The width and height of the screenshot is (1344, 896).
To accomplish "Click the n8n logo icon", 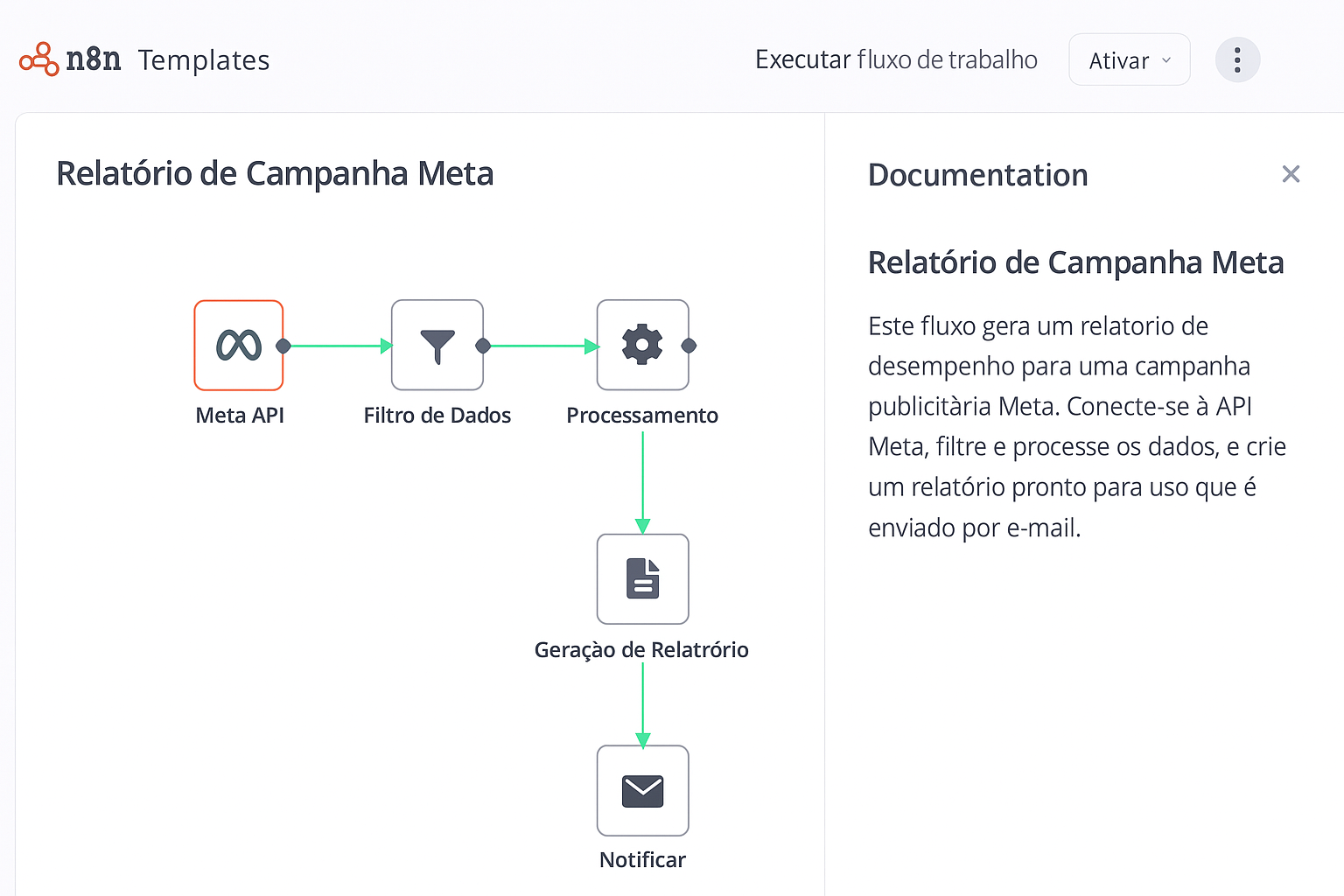I will tap(39, 59).
